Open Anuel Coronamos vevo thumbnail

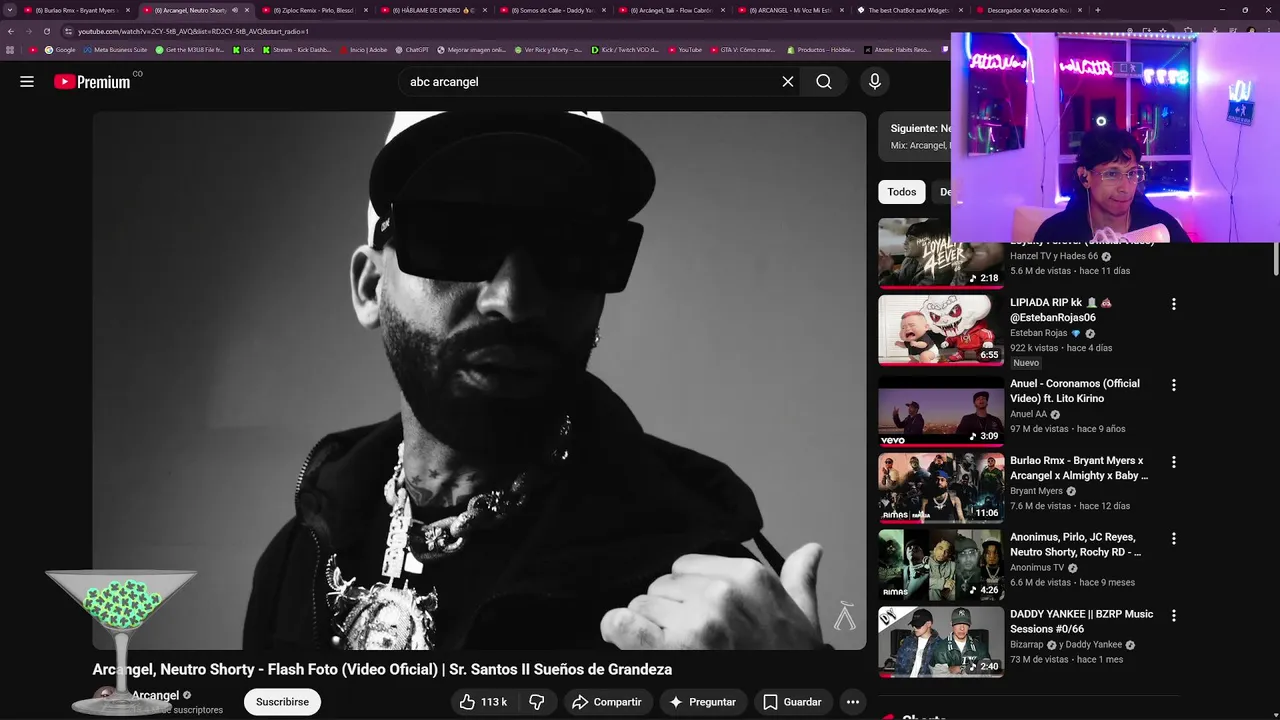click(941, 411)
